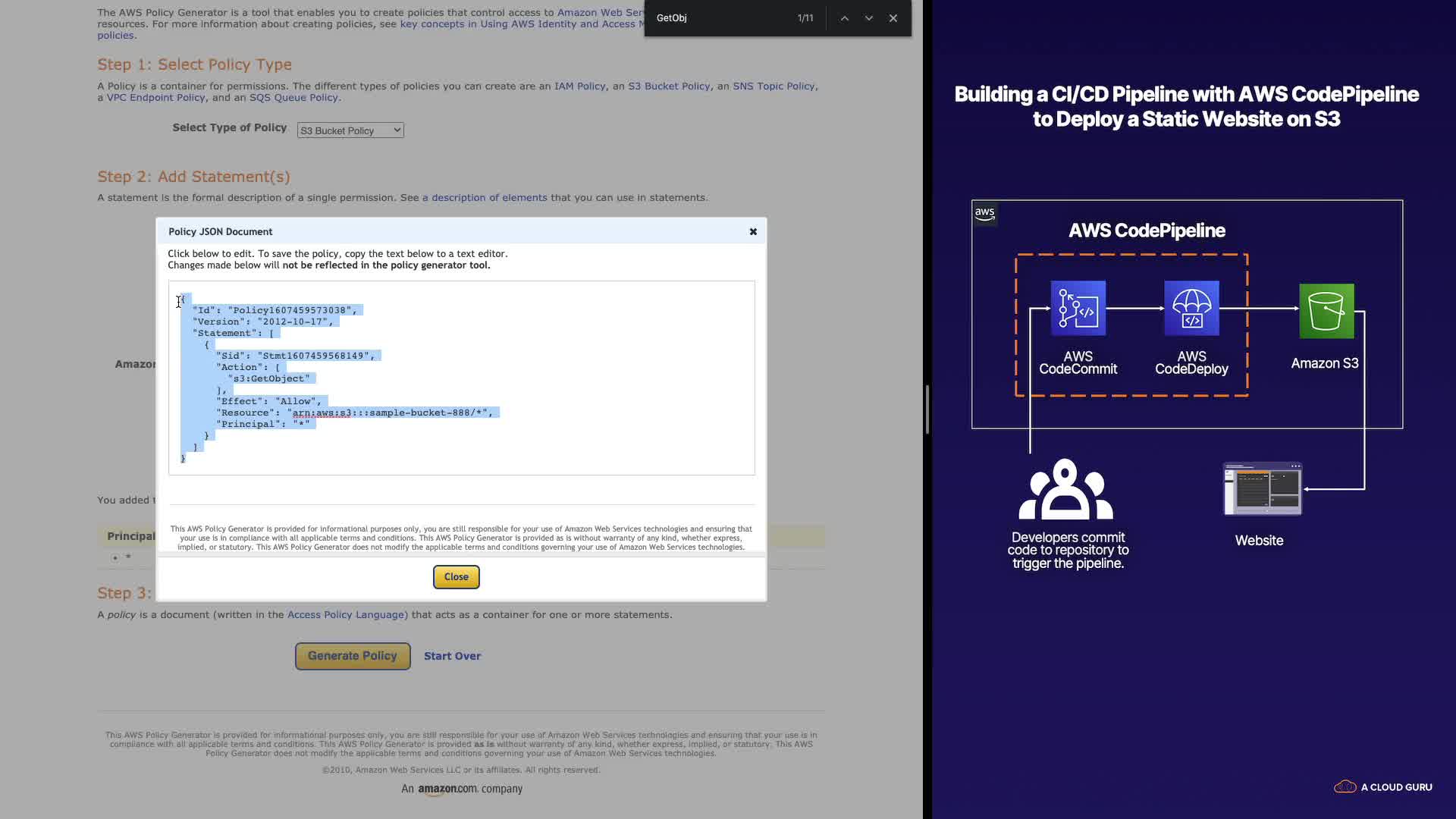Image resolution: width=1456 pixels, height=819 pixels.
Task: Click inside the policy JSON text area
Action: coord(531,379)
